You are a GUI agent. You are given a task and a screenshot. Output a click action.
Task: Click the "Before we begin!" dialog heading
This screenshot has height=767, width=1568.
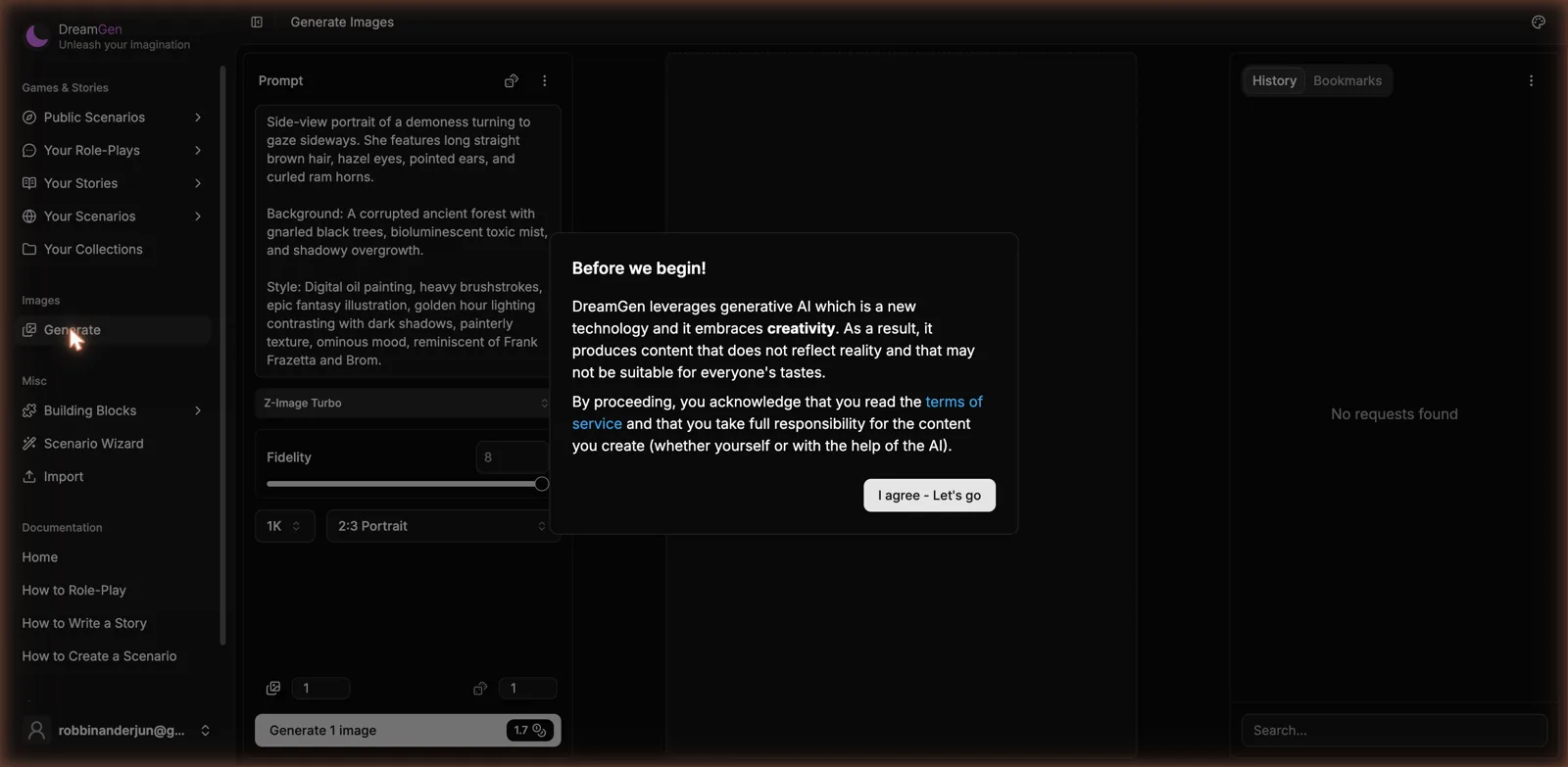[x=639, y=268]
